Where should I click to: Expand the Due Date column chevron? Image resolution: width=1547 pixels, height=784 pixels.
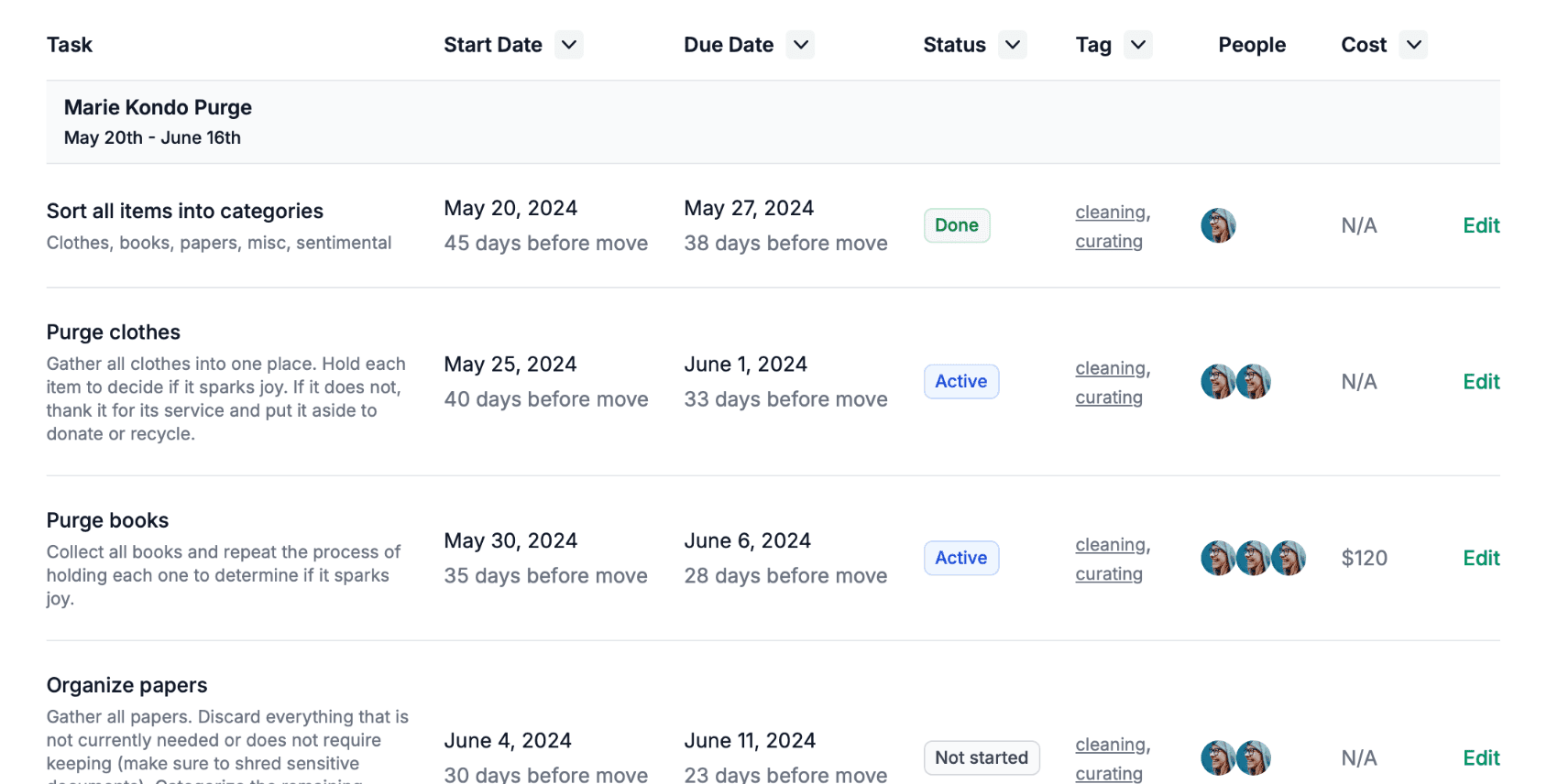click(x=801, y=45)
